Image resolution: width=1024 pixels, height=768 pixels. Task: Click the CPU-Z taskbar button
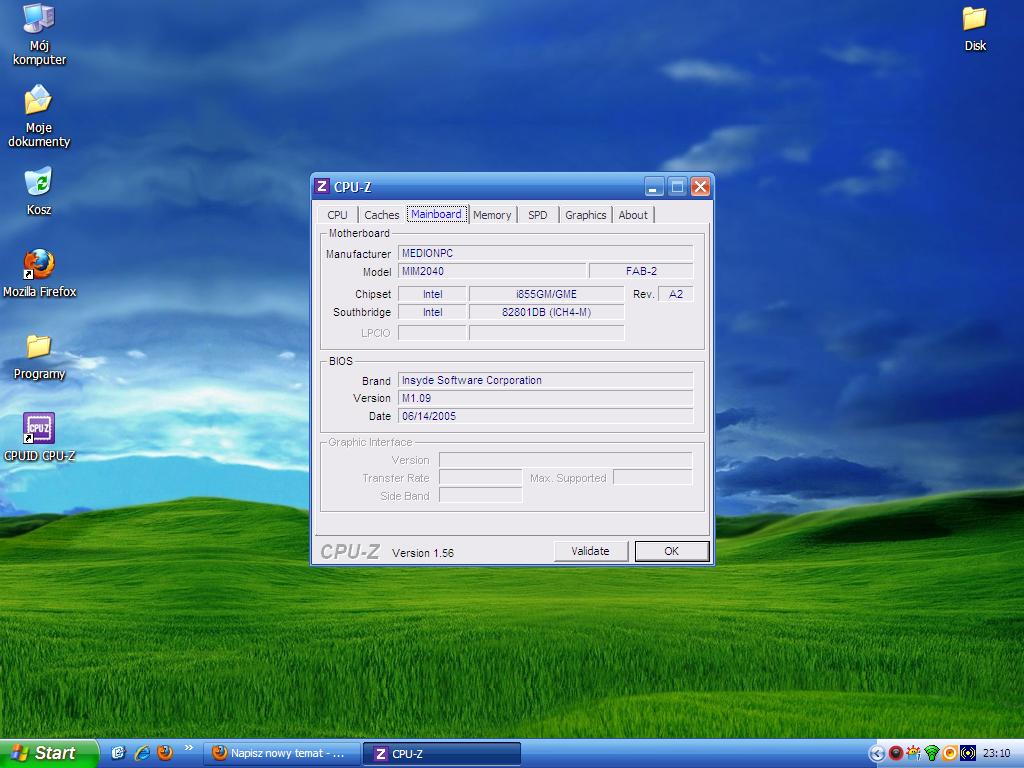[x=442, y=754]
